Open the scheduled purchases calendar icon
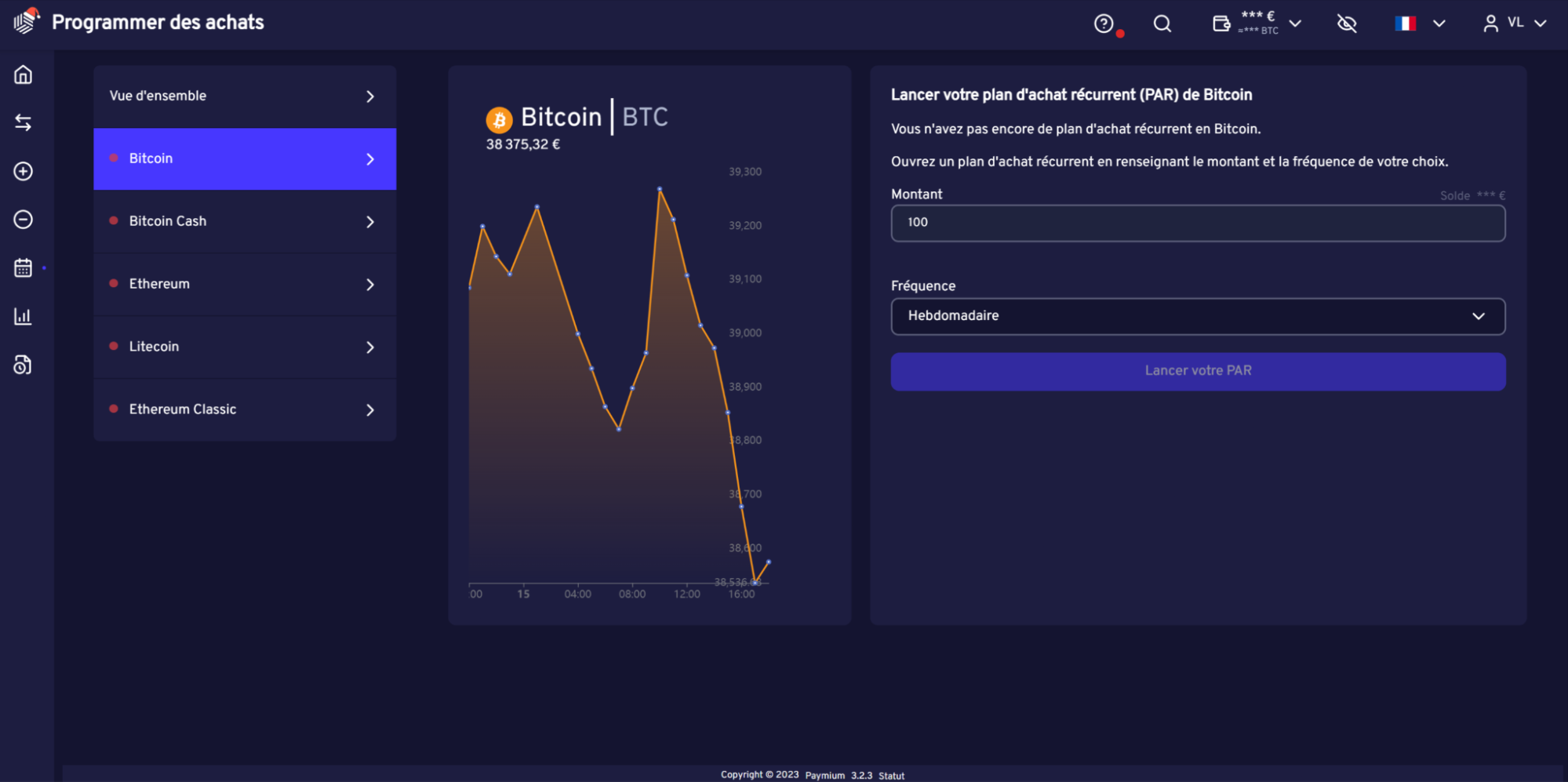This screenshot has height=782, width=1568. (23, 267)
